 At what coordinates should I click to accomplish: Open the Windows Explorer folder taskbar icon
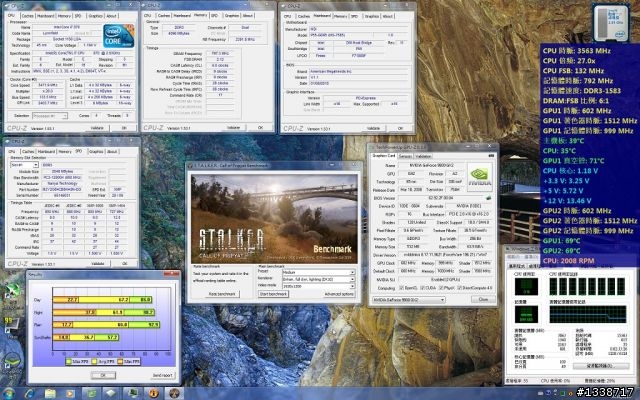point(50,394)
